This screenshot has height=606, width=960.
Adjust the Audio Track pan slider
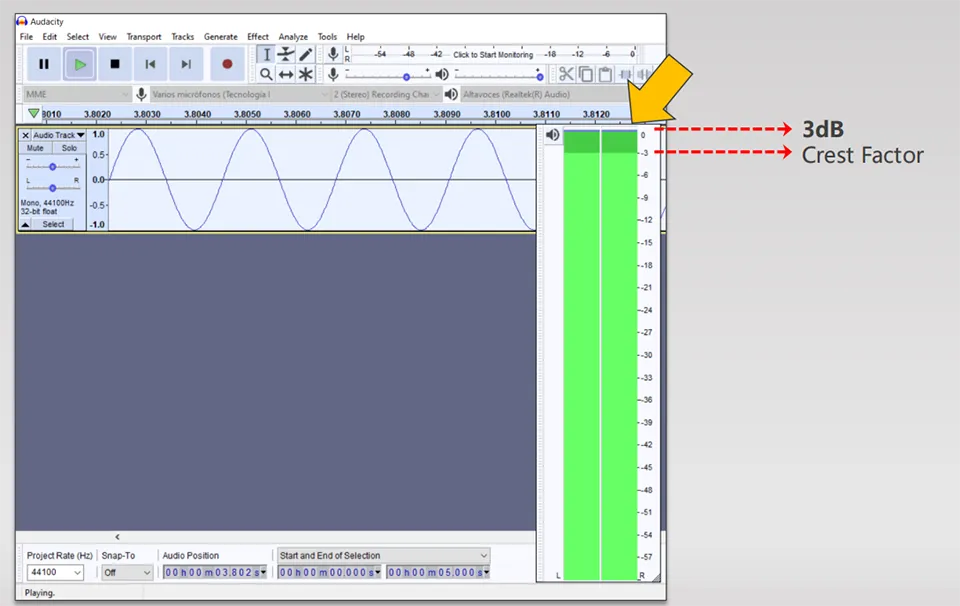(53, 188)
